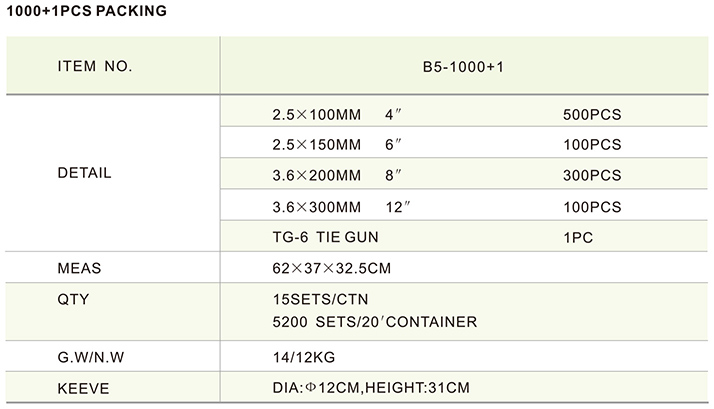The width and height of the screenshot is (714, 409).
Task: Select the 500PCS quantity cell
Action: [592, 114]
